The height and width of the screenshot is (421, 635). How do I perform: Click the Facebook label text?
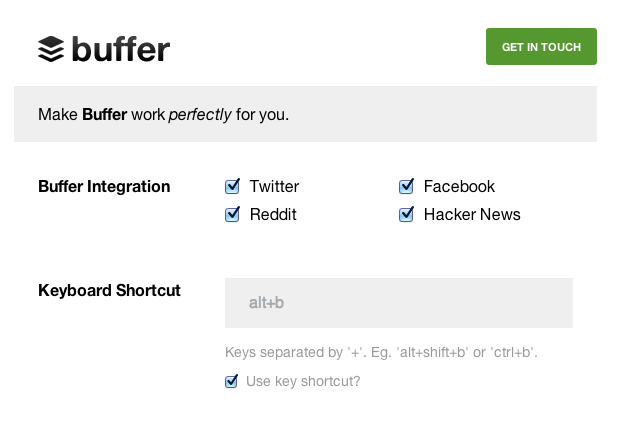click(x=459, y=186)
